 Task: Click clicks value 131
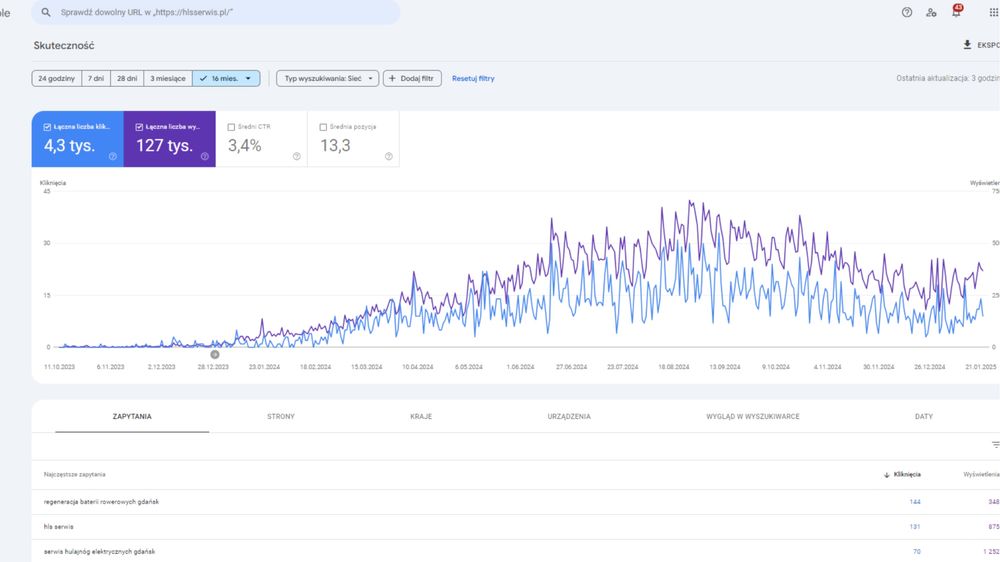point(915,527)
